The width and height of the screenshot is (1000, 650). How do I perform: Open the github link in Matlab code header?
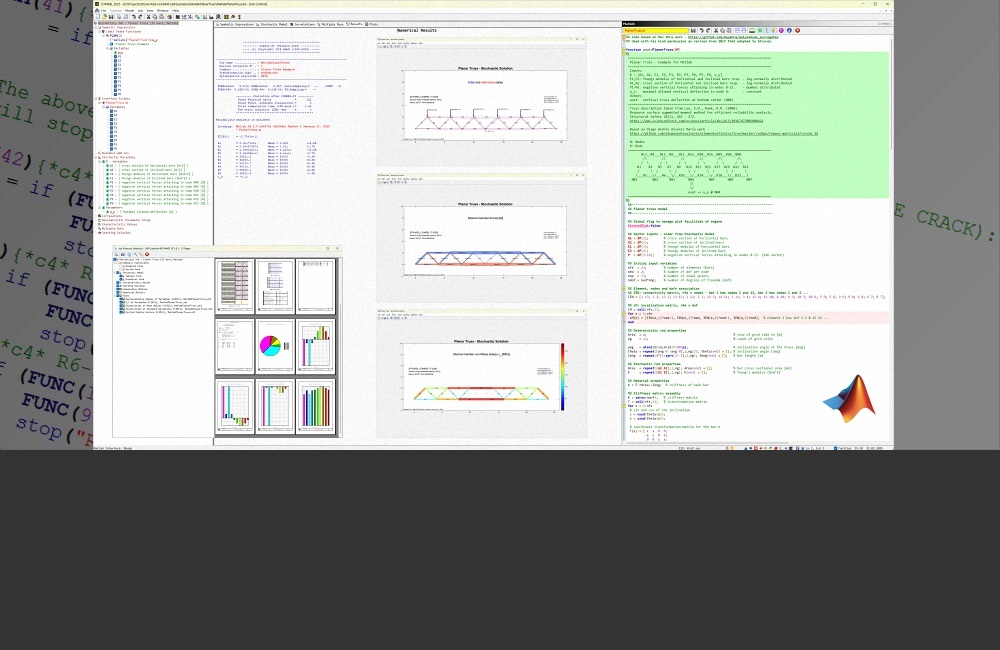(x=733, y=37)
